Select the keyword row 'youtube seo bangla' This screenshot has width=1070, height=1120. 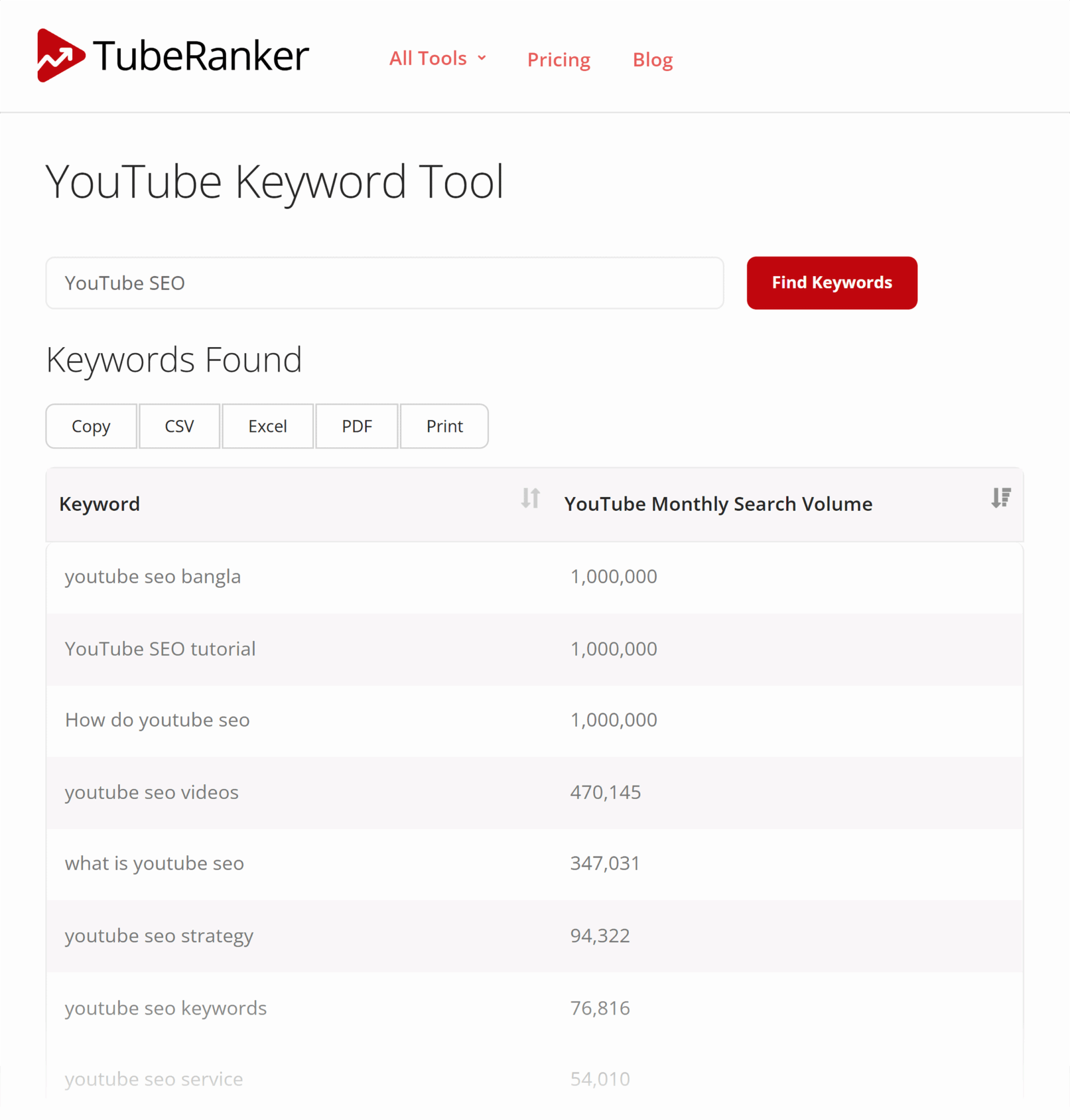pos(153,576)
